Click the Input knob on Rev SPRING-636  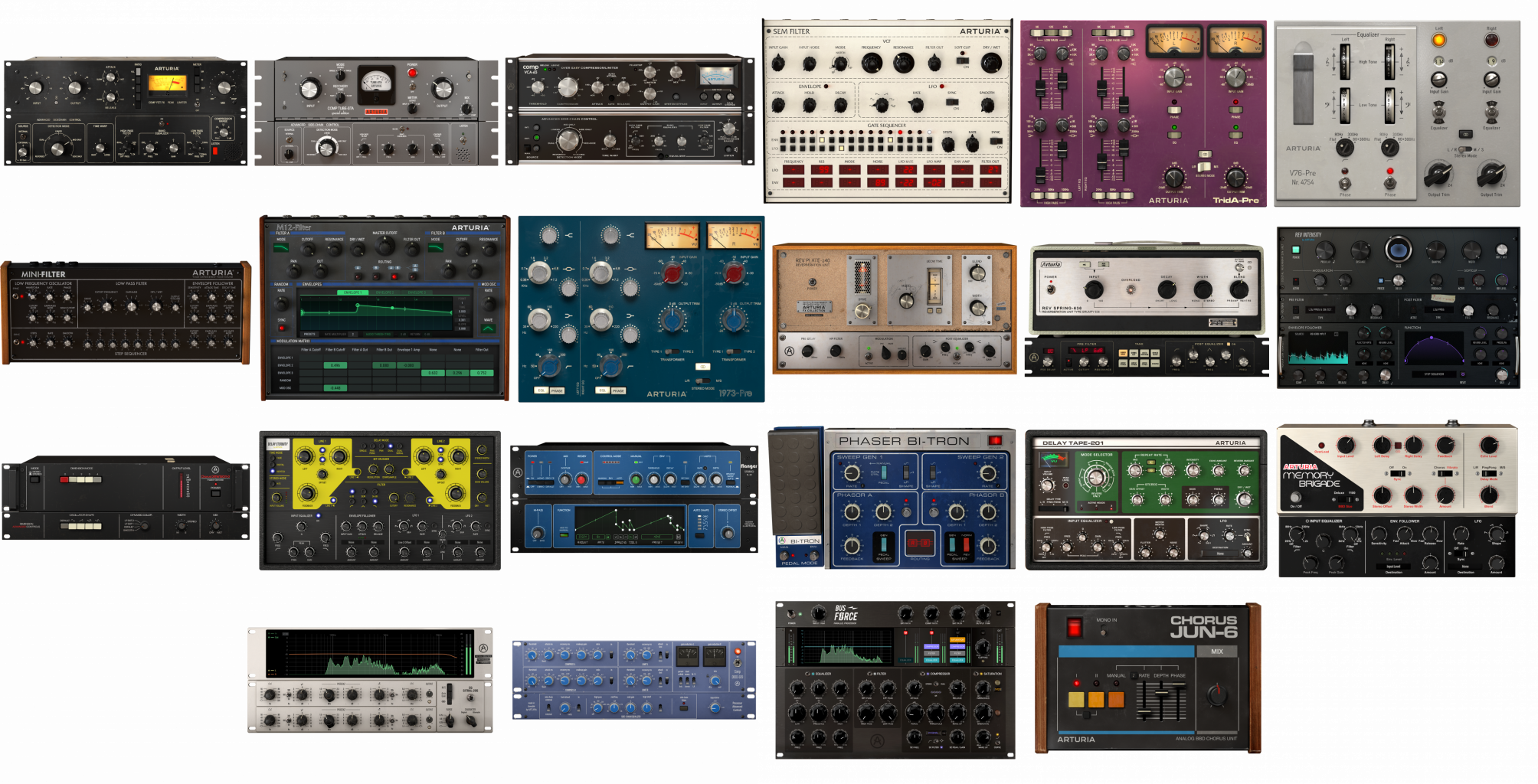click(1093, 289)
